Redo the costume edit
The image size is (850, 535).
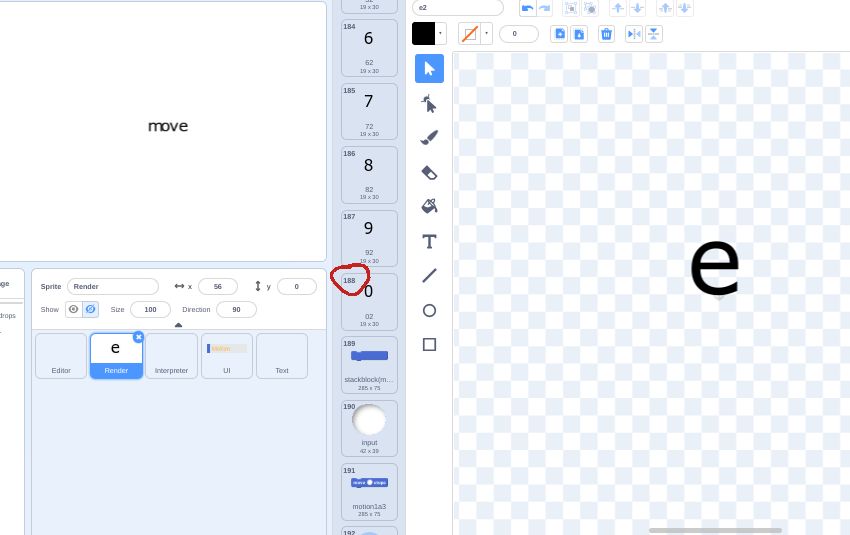pyautogui.click(x=544, y=8)
